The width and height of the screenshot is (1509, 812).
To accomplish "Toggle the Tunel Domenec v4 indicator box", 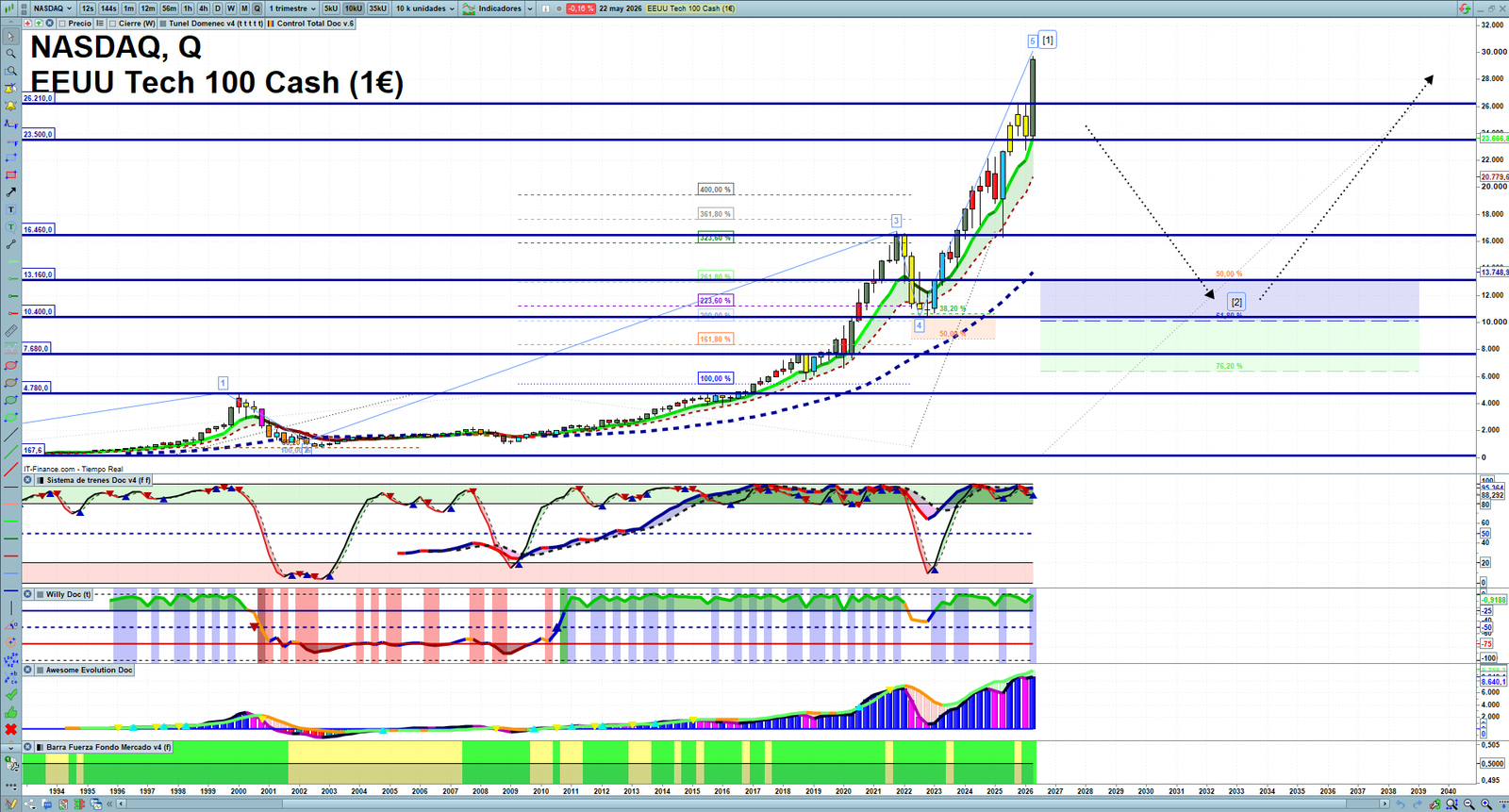I will (x=163, y=24).
